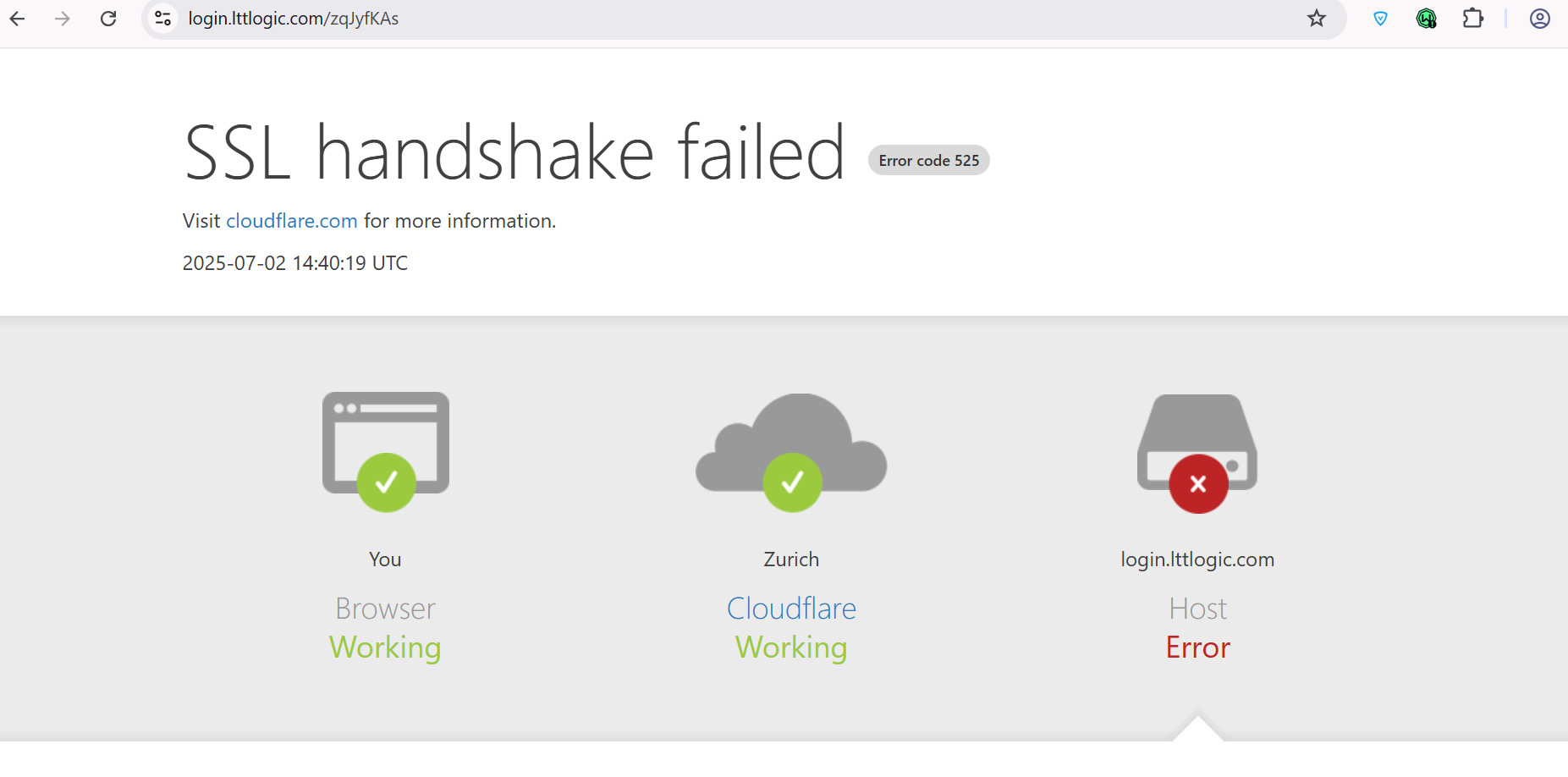The width and height of the screenshot is (1568, 777).
Task: Open the green circular extension icon
Action: (1427, 19)
